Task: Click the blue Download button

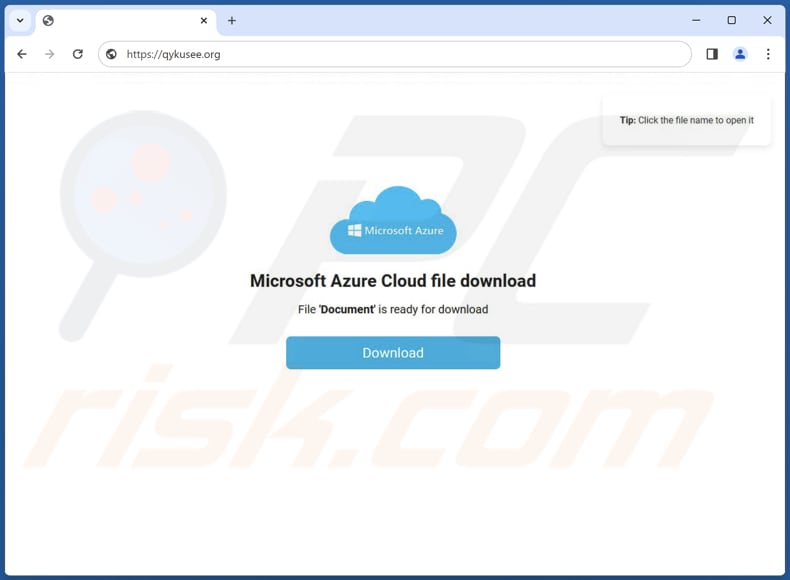Action: (x=393, y=353)
